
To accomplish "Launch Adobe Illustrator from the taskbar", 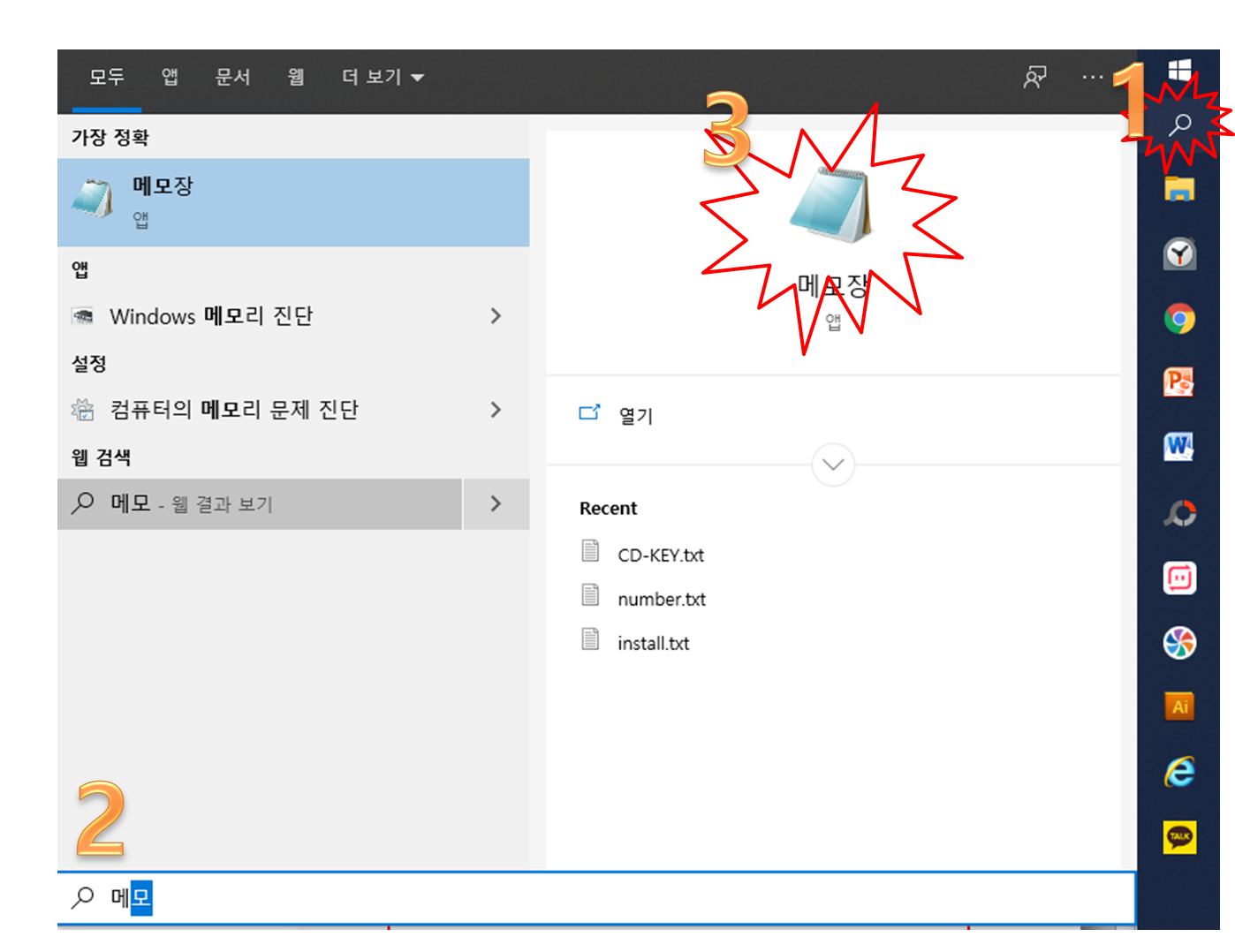I will pos(1179,707).
